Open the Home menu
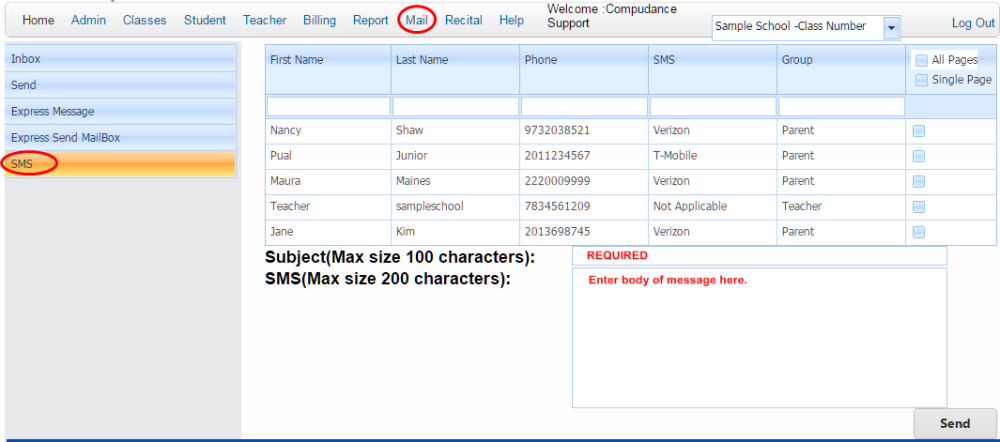 [38, 20]
